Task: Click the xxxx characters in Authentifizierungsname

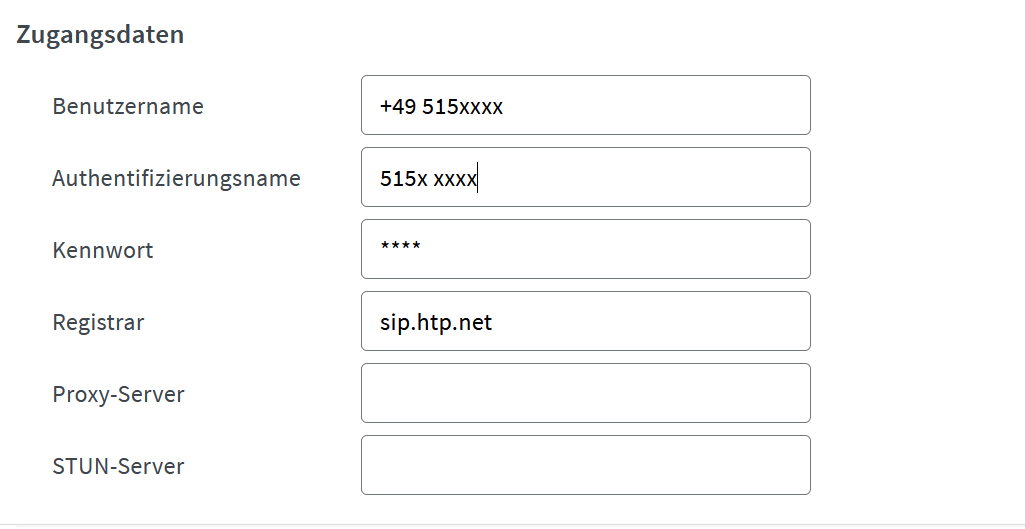Action: [x=455, y=179]
